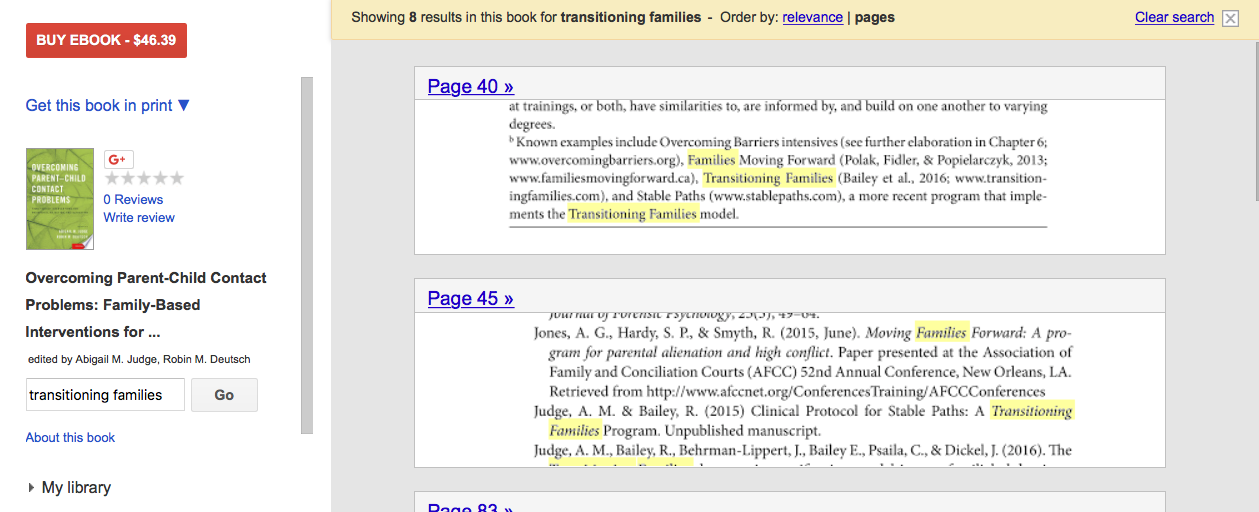1259x512 pixels.
Task: Focus the transitioning families search field
Action: (x=105, y=395)
